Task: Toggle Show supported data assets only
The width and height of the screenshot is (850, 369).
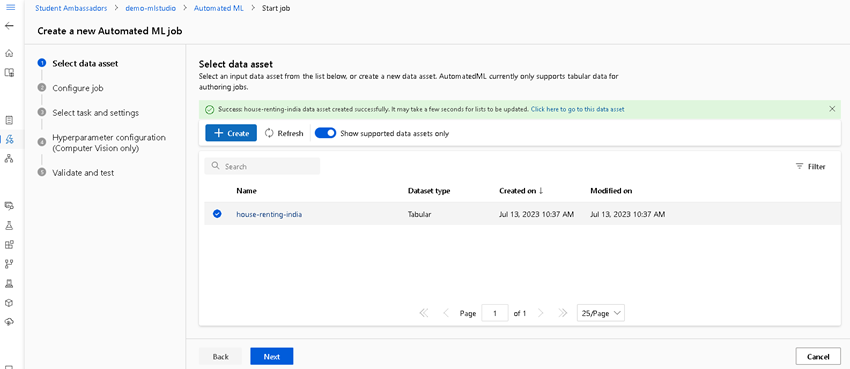Action: [x=325, y=133]
